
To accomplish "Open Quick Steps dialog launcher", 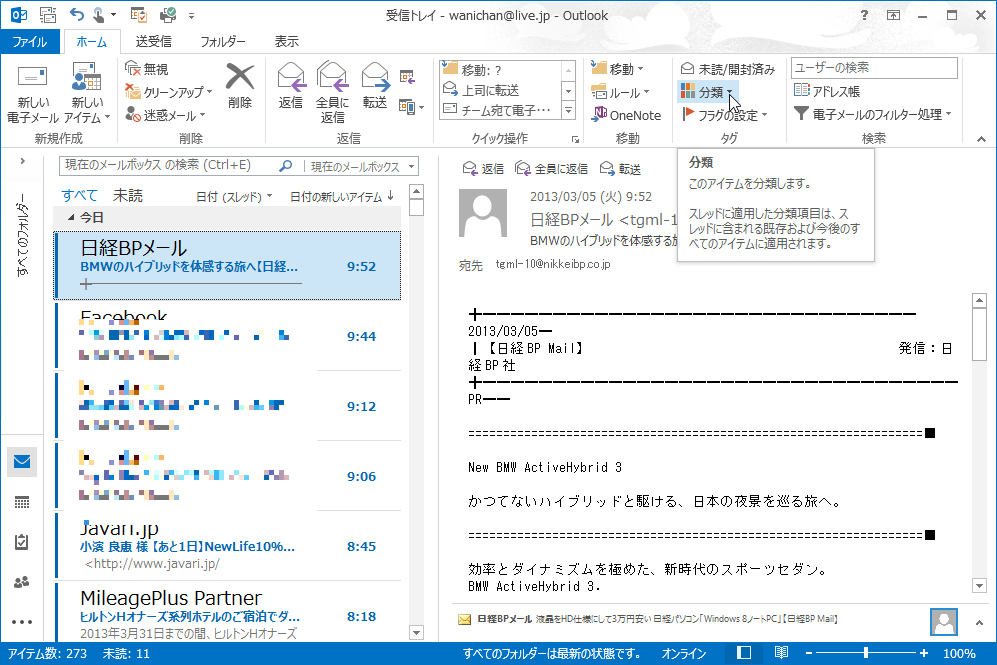I will 575,139.
